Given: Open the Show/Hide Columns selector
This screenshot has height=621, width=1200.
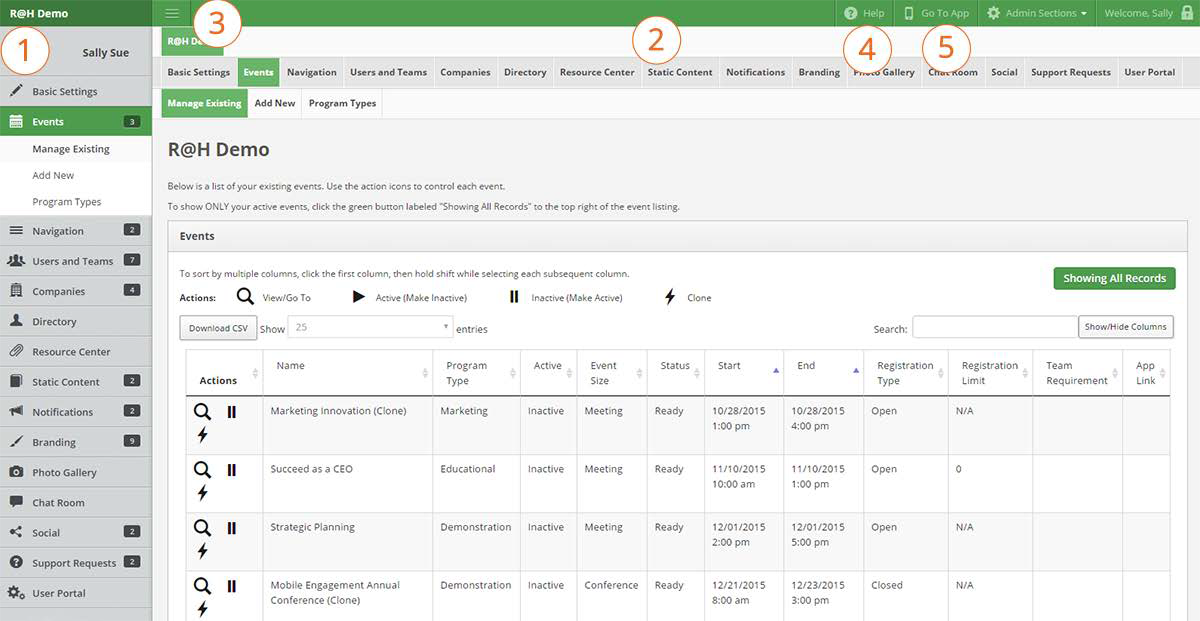Looking at the screenshot, I should [1125, 327].
